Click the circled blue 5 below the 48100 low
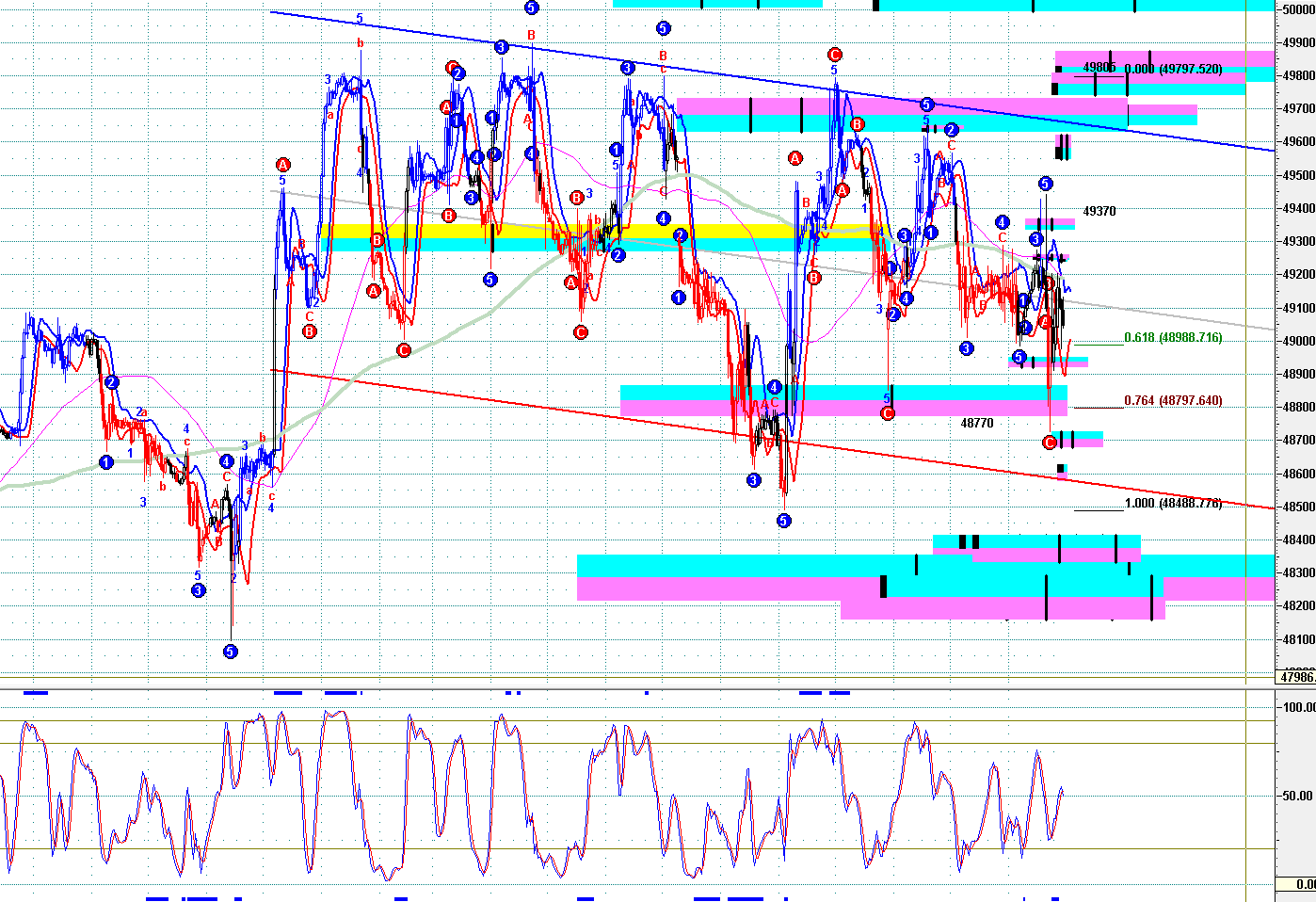Screen dimensions: 1316x902 231,652
